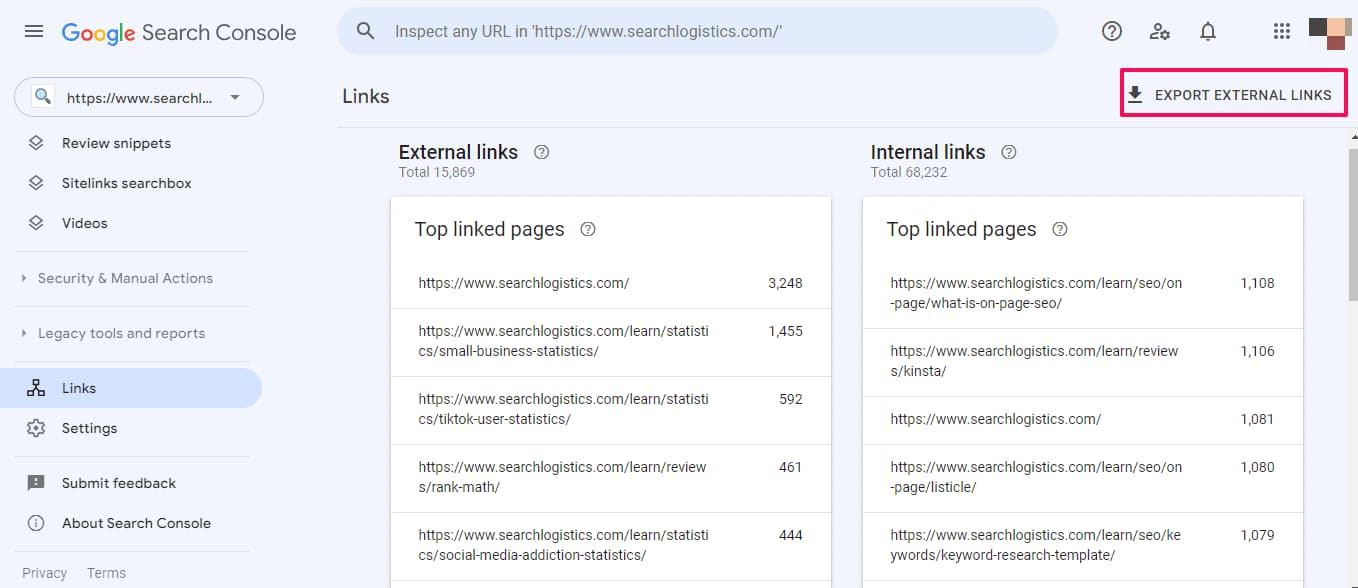Open the Videos report

pos(85,223)
